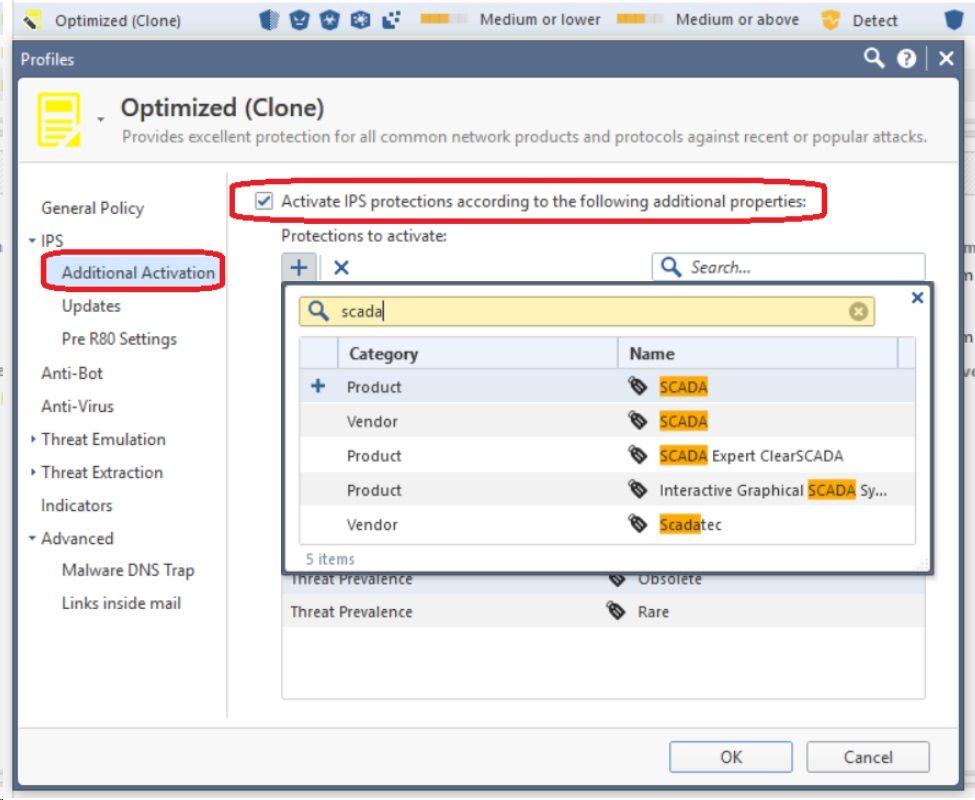Uncheck Activate IPS protections checkbox
The image size is (975, 800).
pos(264,201)
